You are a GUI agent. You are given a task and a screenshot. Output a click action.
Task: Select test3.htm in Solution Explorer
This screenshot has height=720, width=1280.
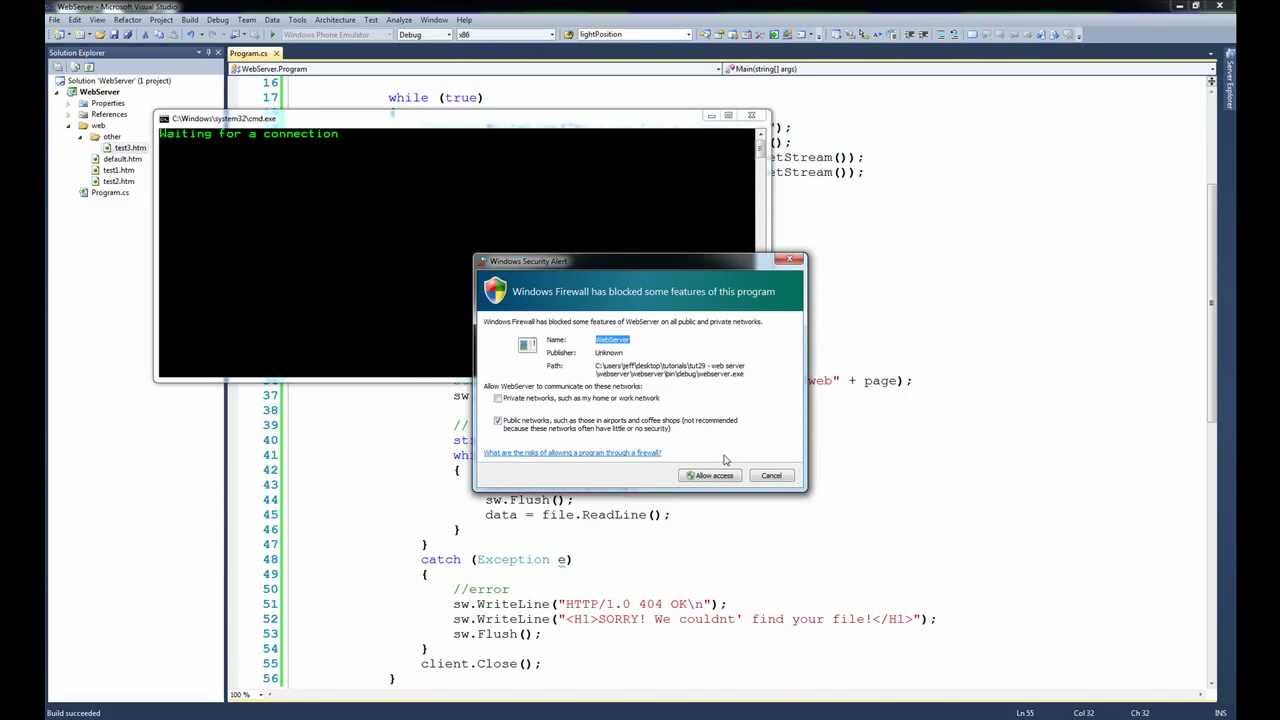(x=130, y=148)
